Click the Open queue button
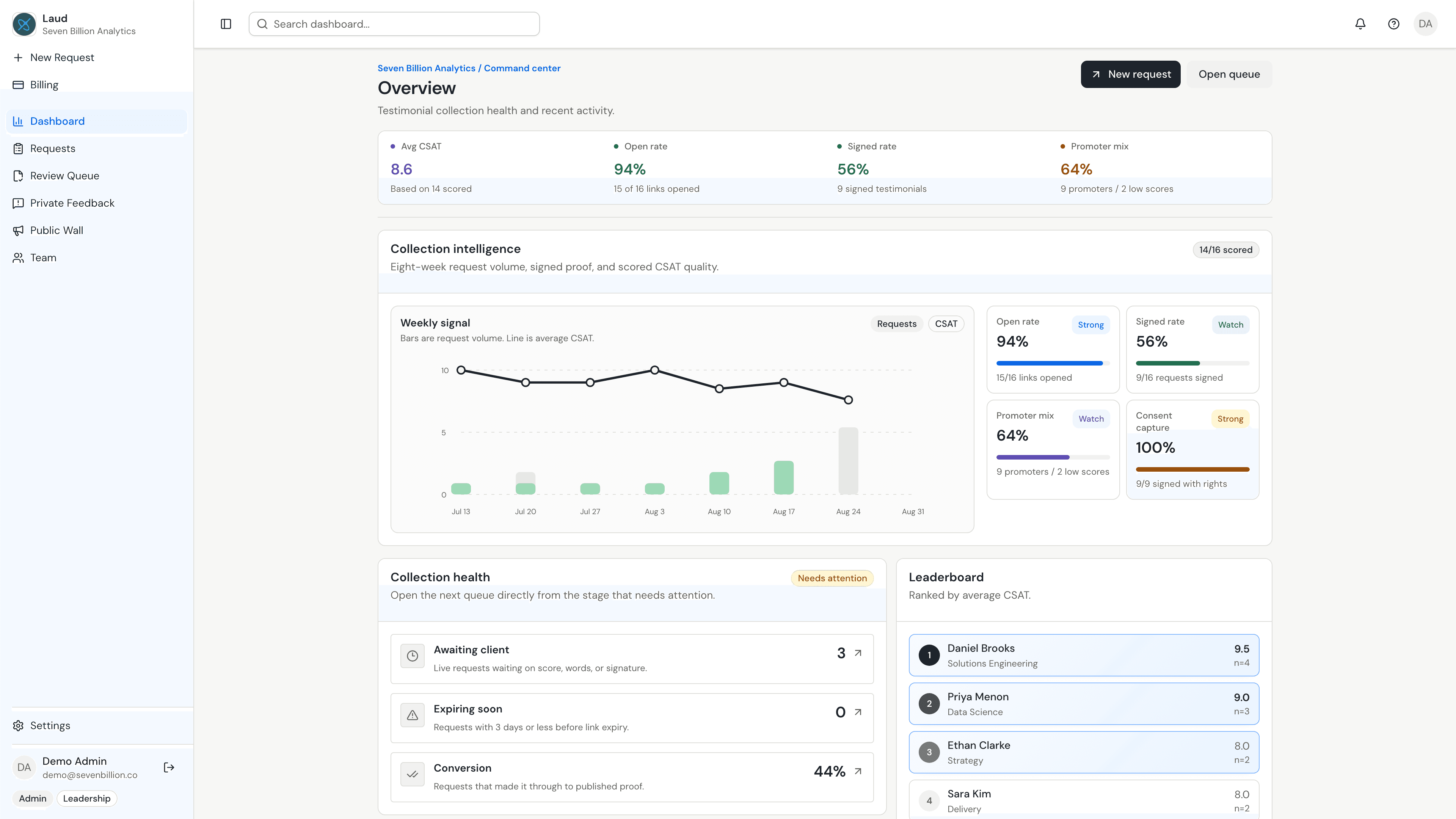The image size is (1456, 819). tap(1229, 74)
